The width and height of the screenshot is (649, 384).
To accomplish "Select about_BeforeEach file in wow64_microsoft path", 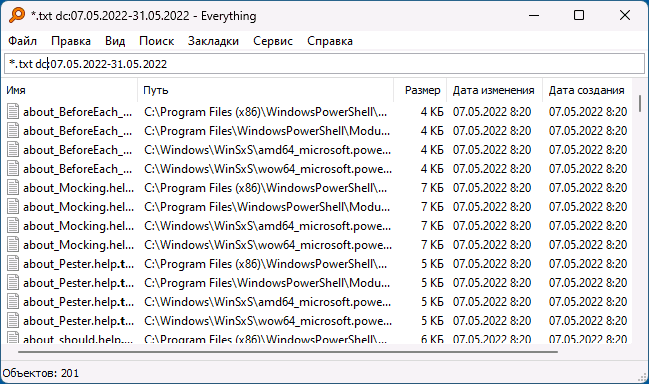I will 77,169.
